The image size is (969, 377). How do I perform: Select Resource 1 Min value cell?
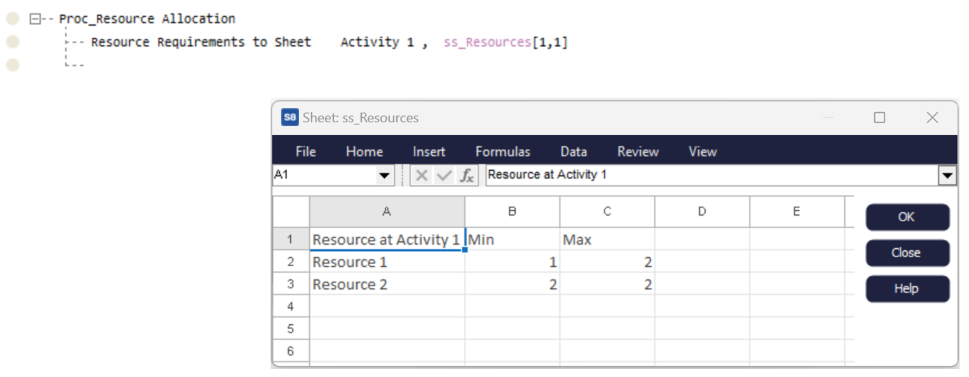coord(512,262)
